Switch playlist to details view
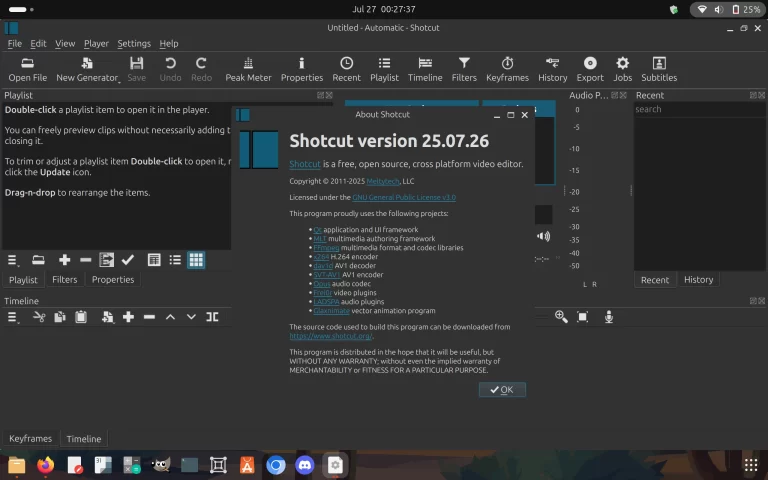Screen dimensions: 768x480 [154, 260]
